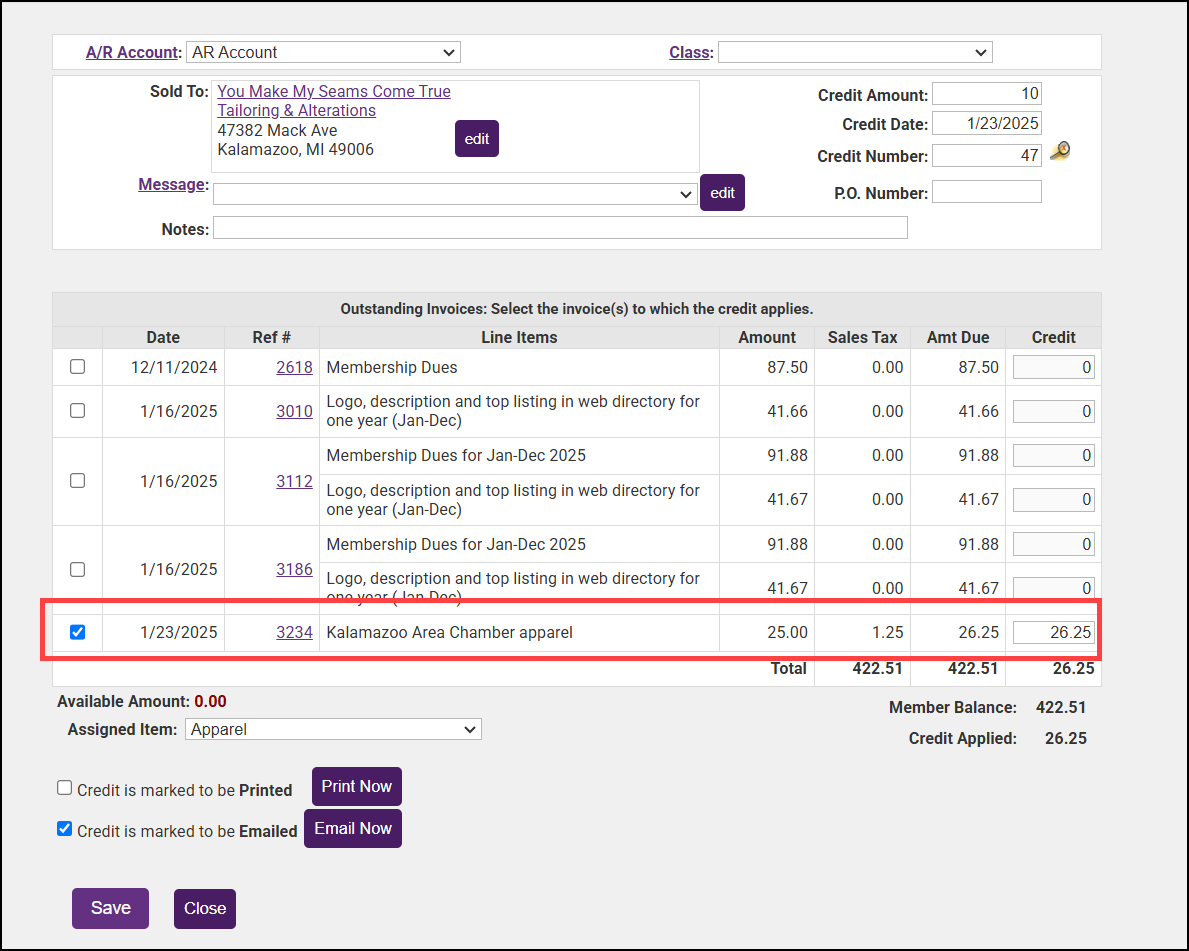The width and height of the screenshot is (1189, 951).
Task: Click the Save button
Action: (x=110, y=908)
